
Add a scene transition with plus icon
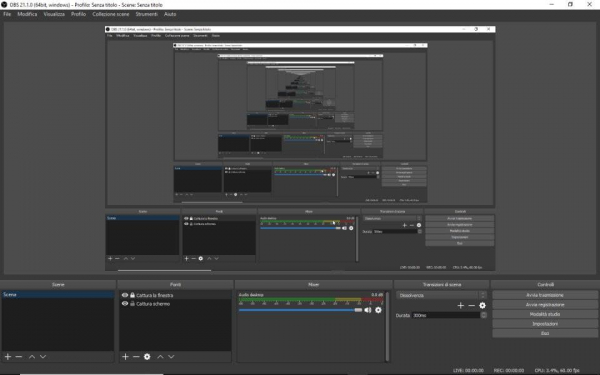[x=461, y=305]
